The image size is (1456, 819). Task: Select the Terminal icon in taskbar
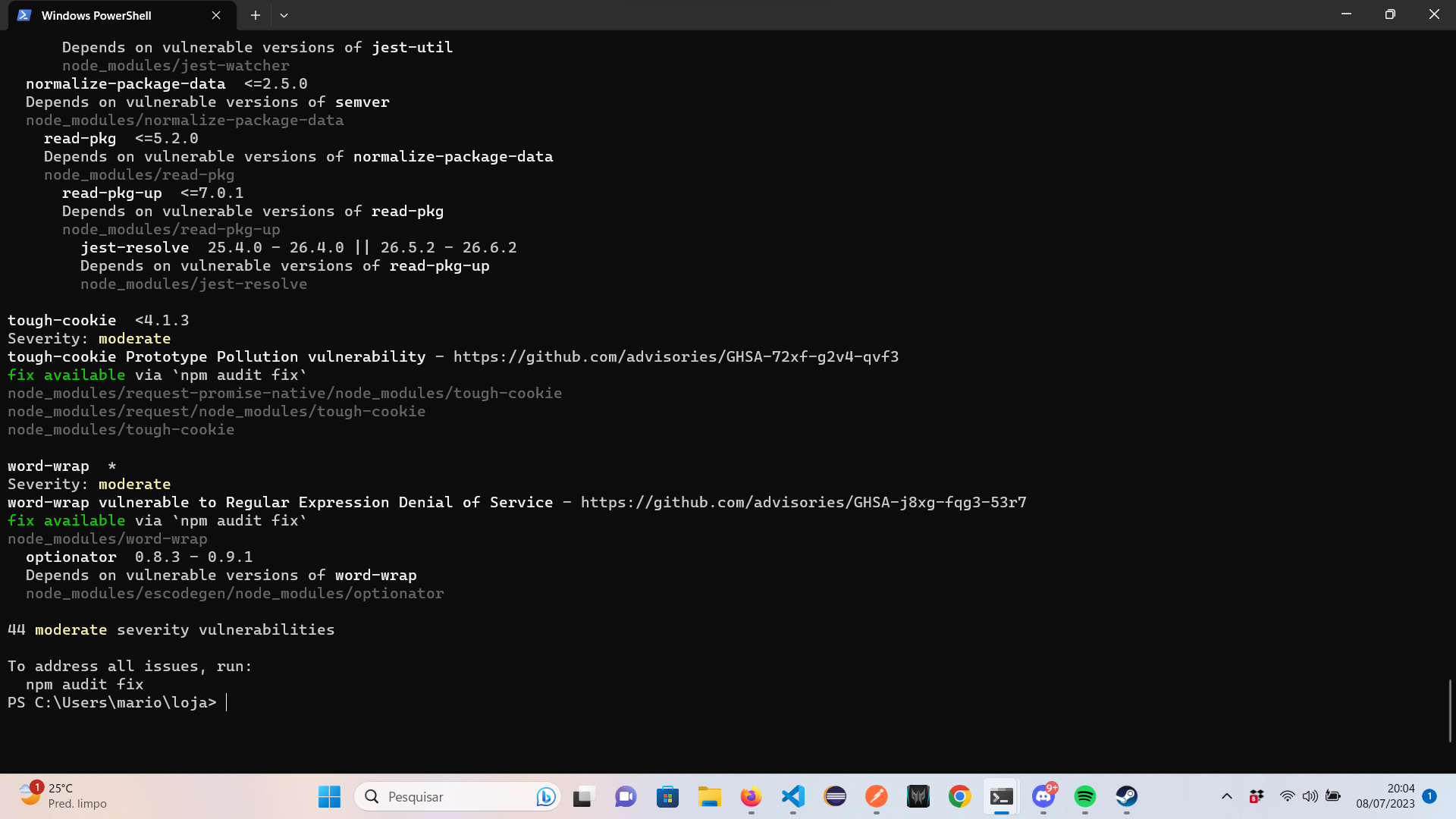coord(1002,796)
